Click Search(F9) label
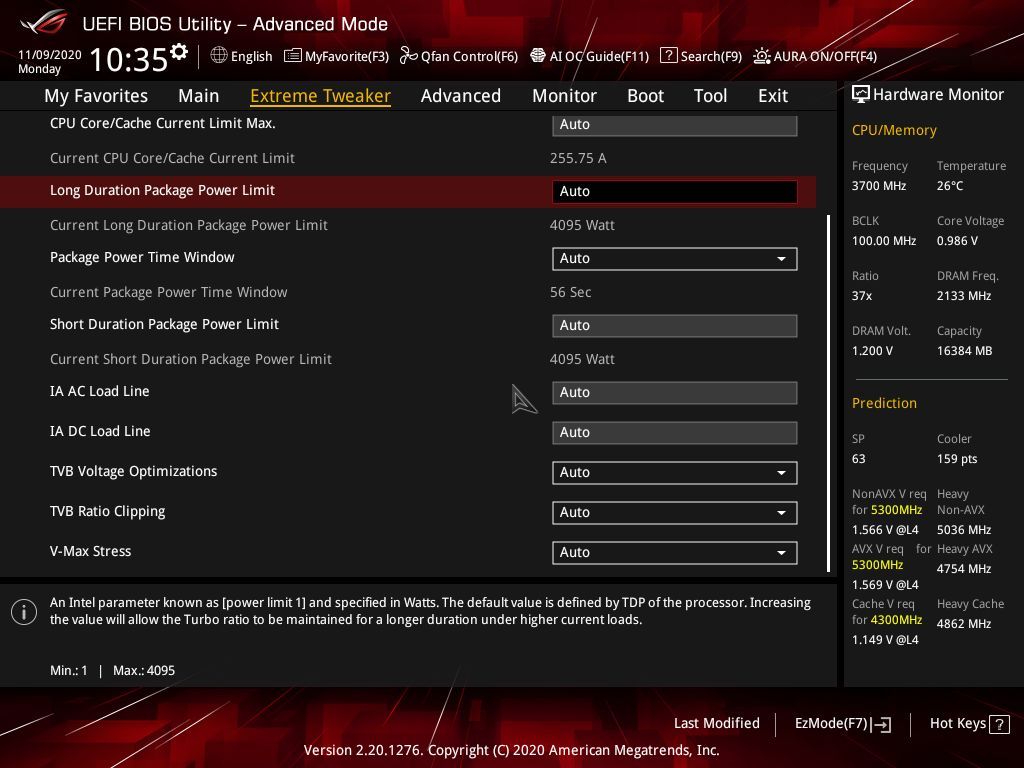 tap(711, 57)
